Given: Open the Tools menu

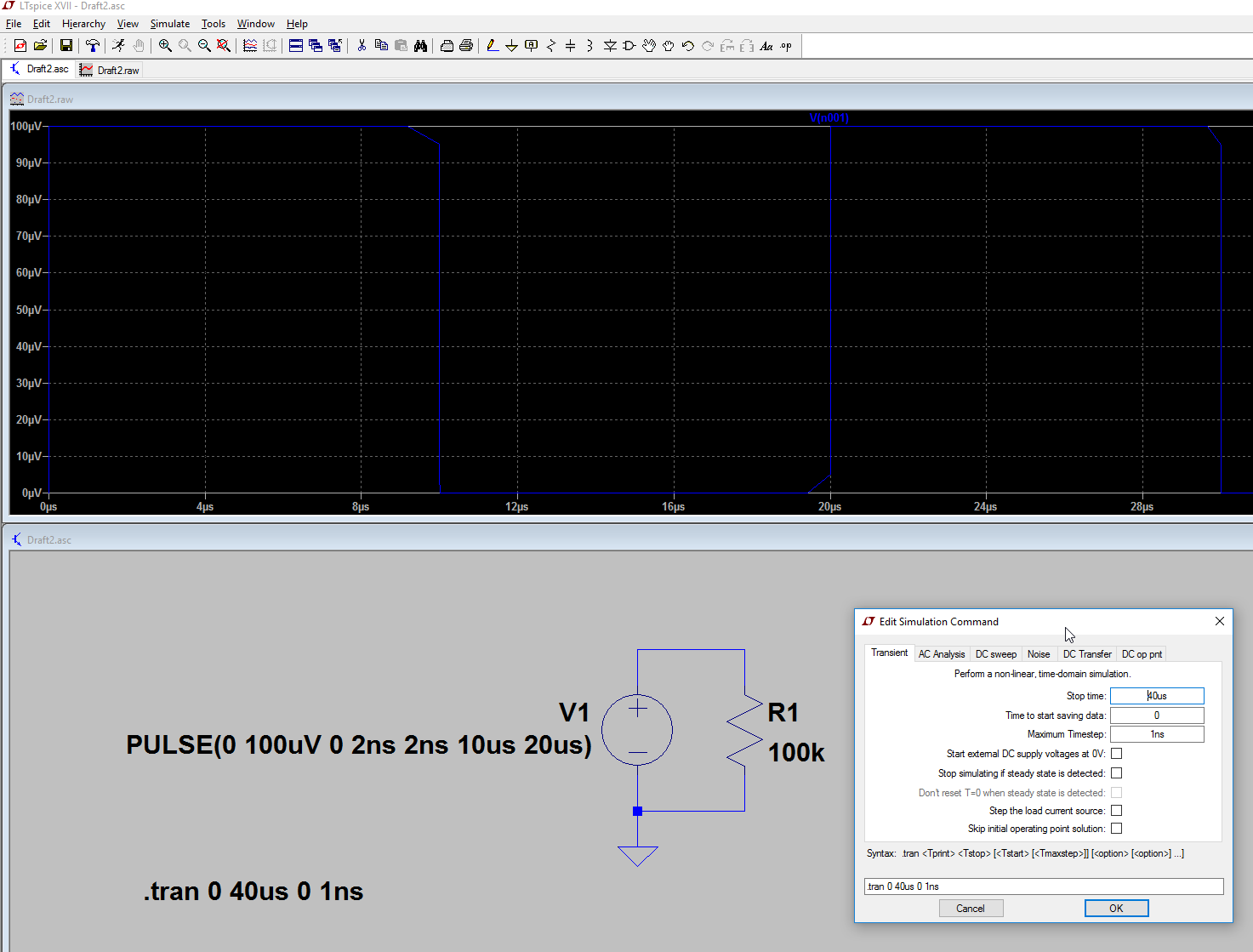Looking at the screenshot, I should 213,24.
